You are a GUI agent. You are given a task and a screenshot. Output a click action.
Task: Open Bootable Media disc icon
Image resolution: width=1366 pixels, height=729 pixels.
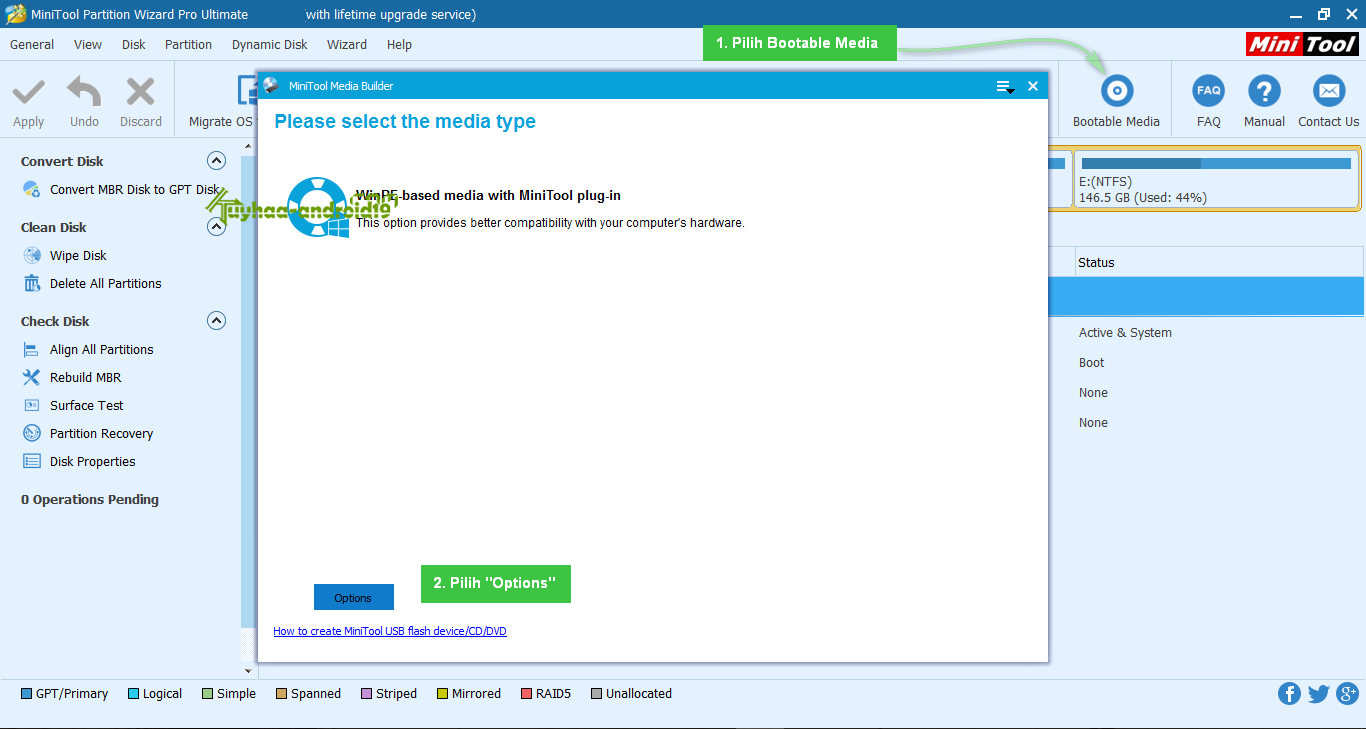coord(1116,91)
